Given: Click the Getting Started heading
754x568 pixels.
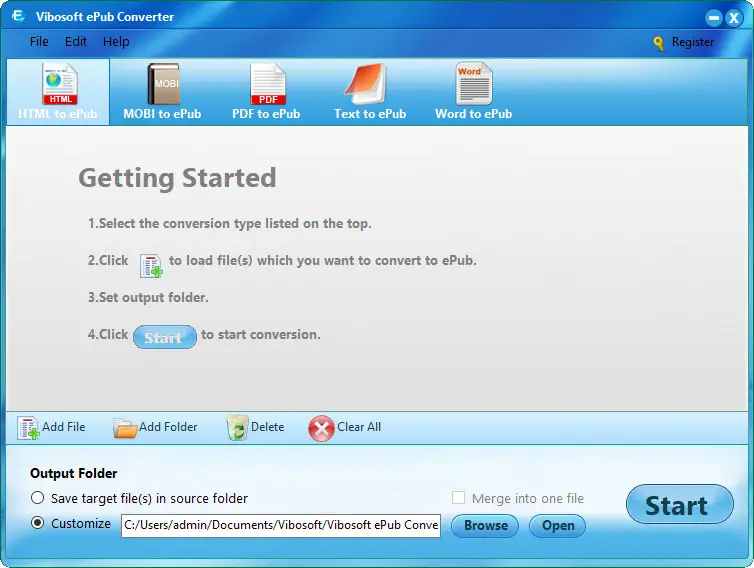Looking at the screenshot, I should 177,178.
